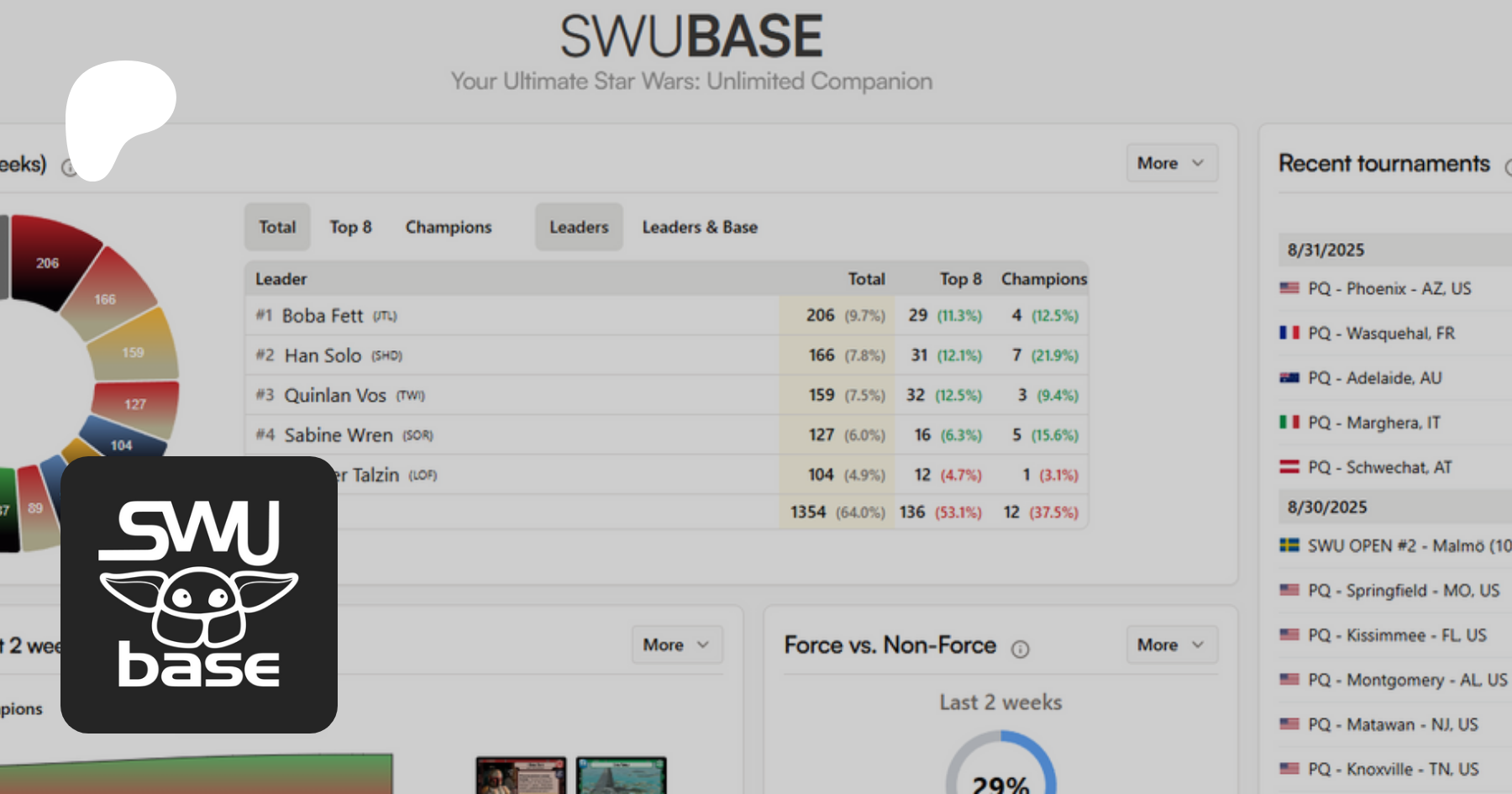Select the Champions tab
This screenshot has height=794, width=1512.
click(x=449, y=227)
